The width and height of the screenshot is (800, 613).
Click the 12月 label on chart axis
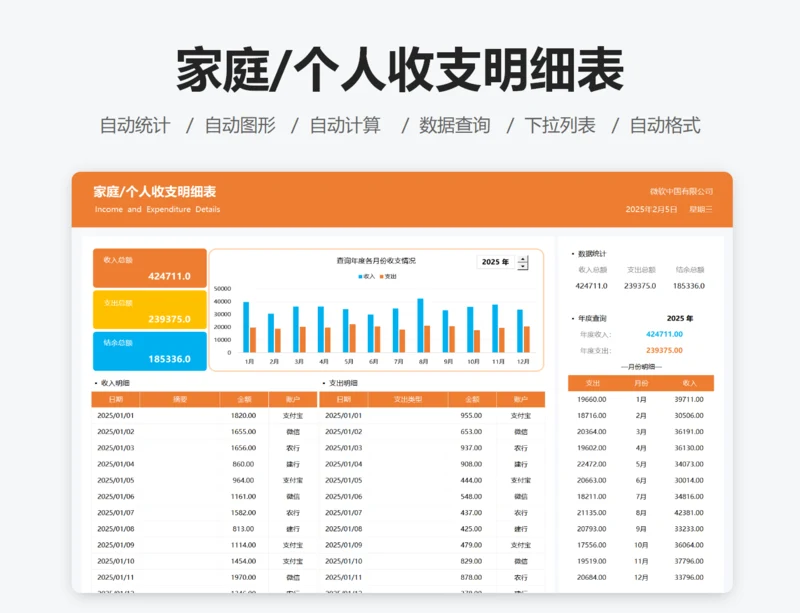523,361
